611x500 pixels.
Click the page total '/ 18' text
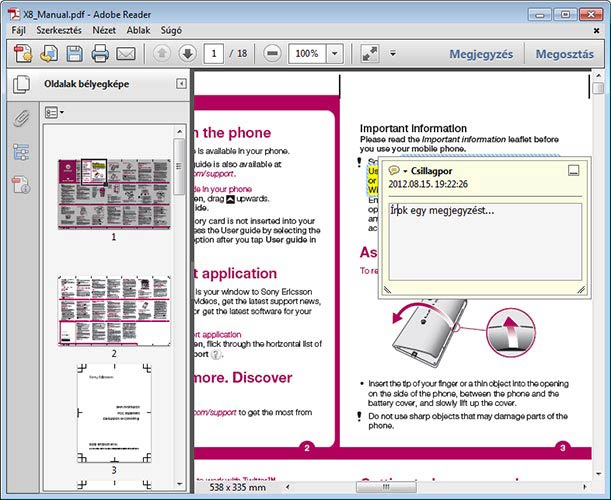coord(238,53)
